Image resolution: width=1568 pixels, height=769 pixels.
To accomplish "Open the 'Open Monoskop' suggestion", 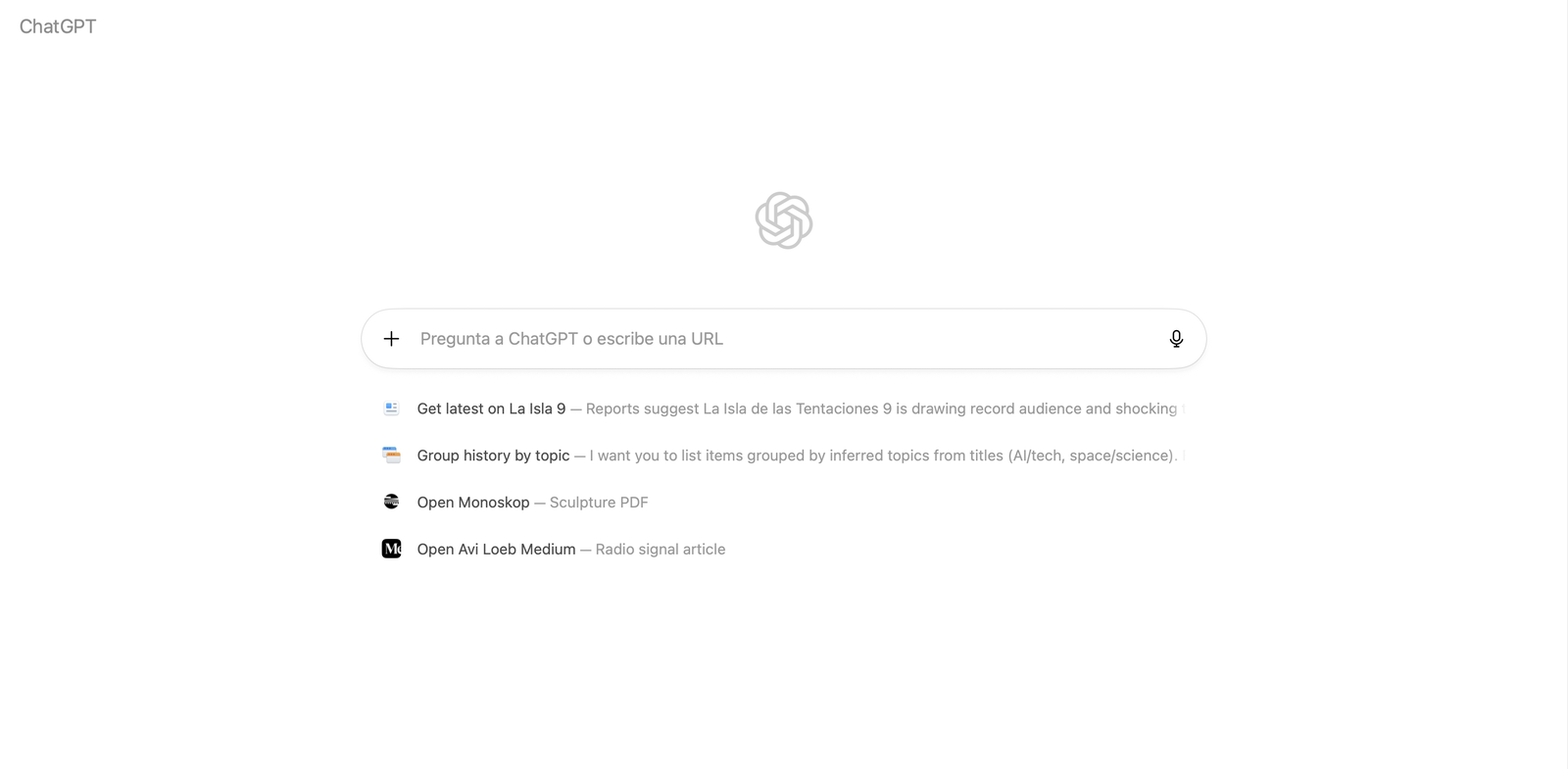I will point(473,503).
